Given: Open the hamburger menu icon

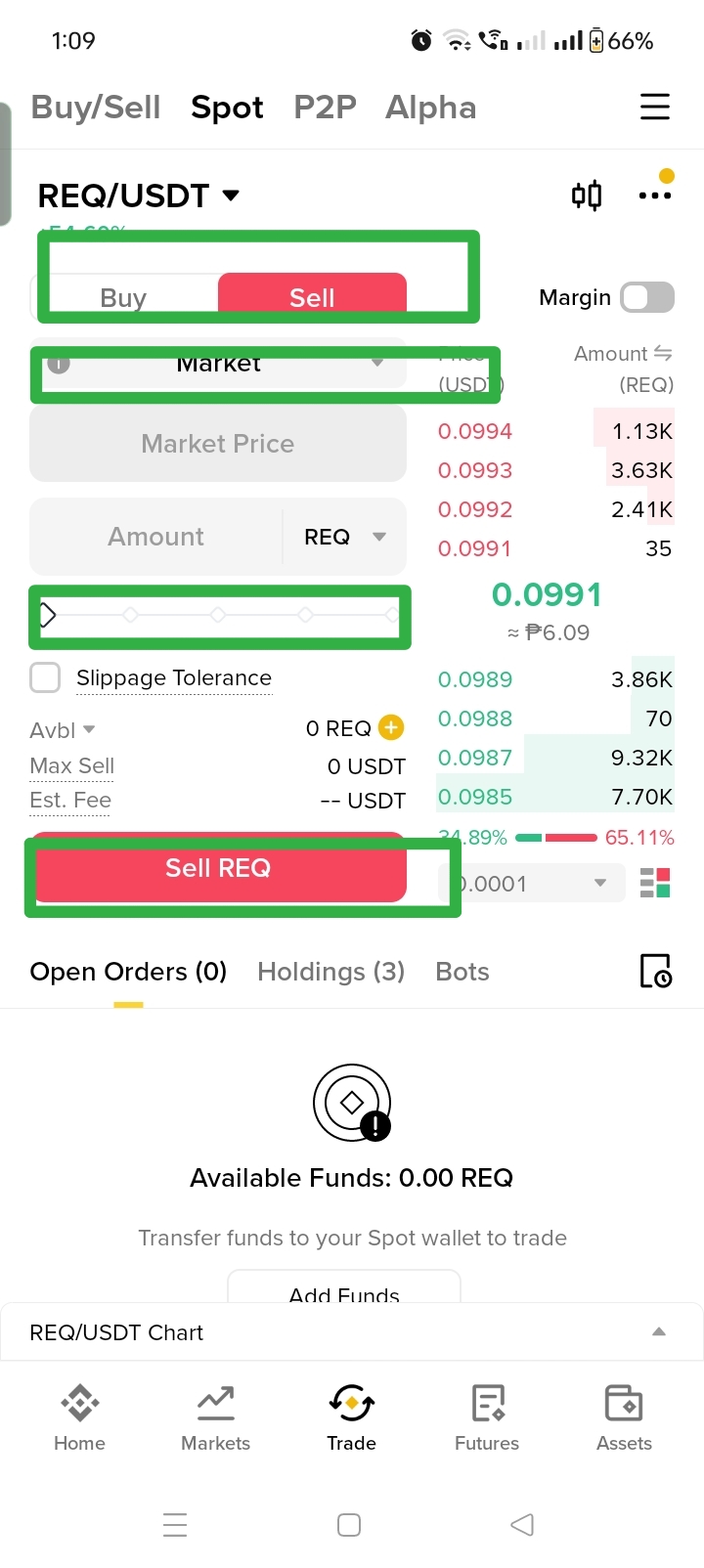Looking at the screenshot, I should tap(655, 107).
